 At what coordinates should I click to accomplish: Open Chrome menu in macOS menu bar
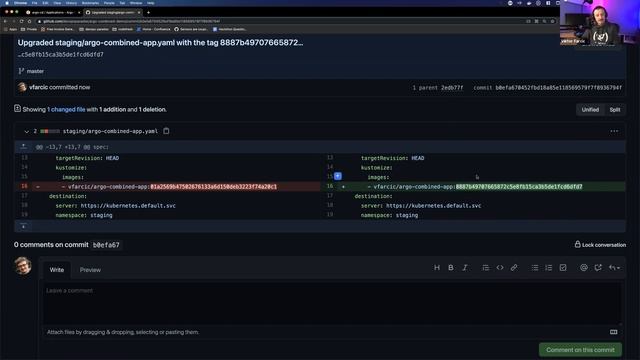(x=20, y=3)
